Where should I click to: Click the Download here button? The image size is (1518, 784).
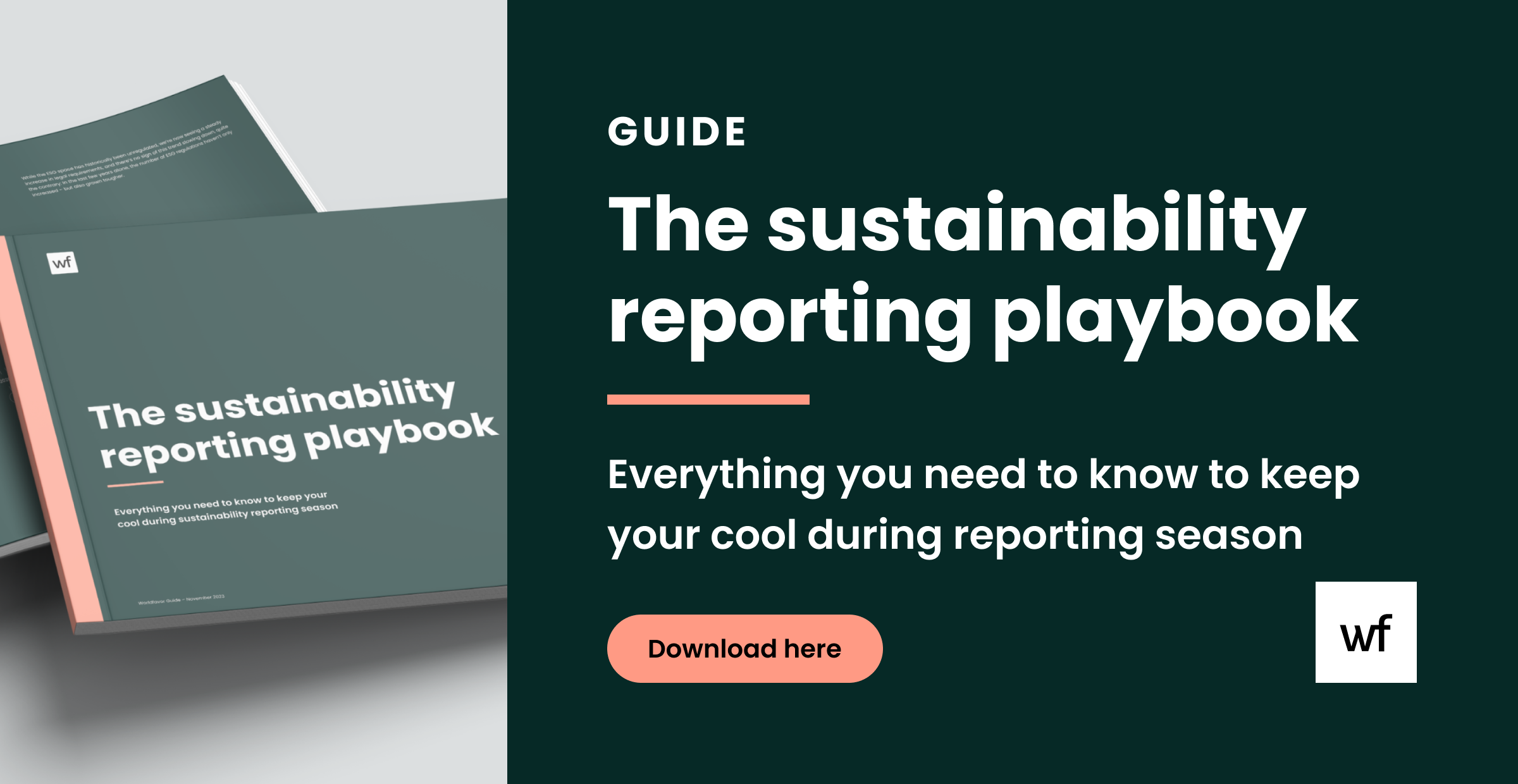(744, 649)
